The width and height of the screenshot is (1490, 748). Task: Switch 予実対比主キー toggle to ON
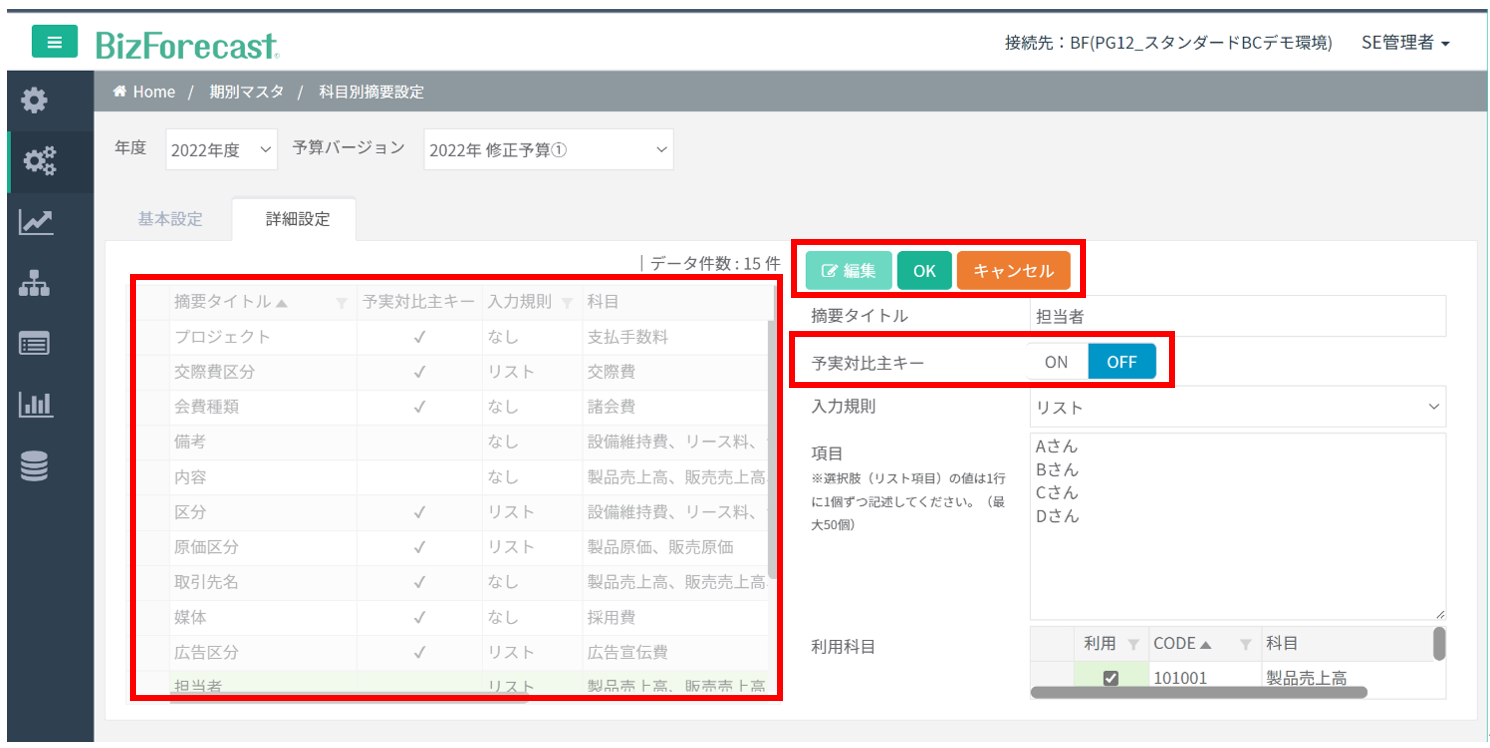click(1056, 362)
